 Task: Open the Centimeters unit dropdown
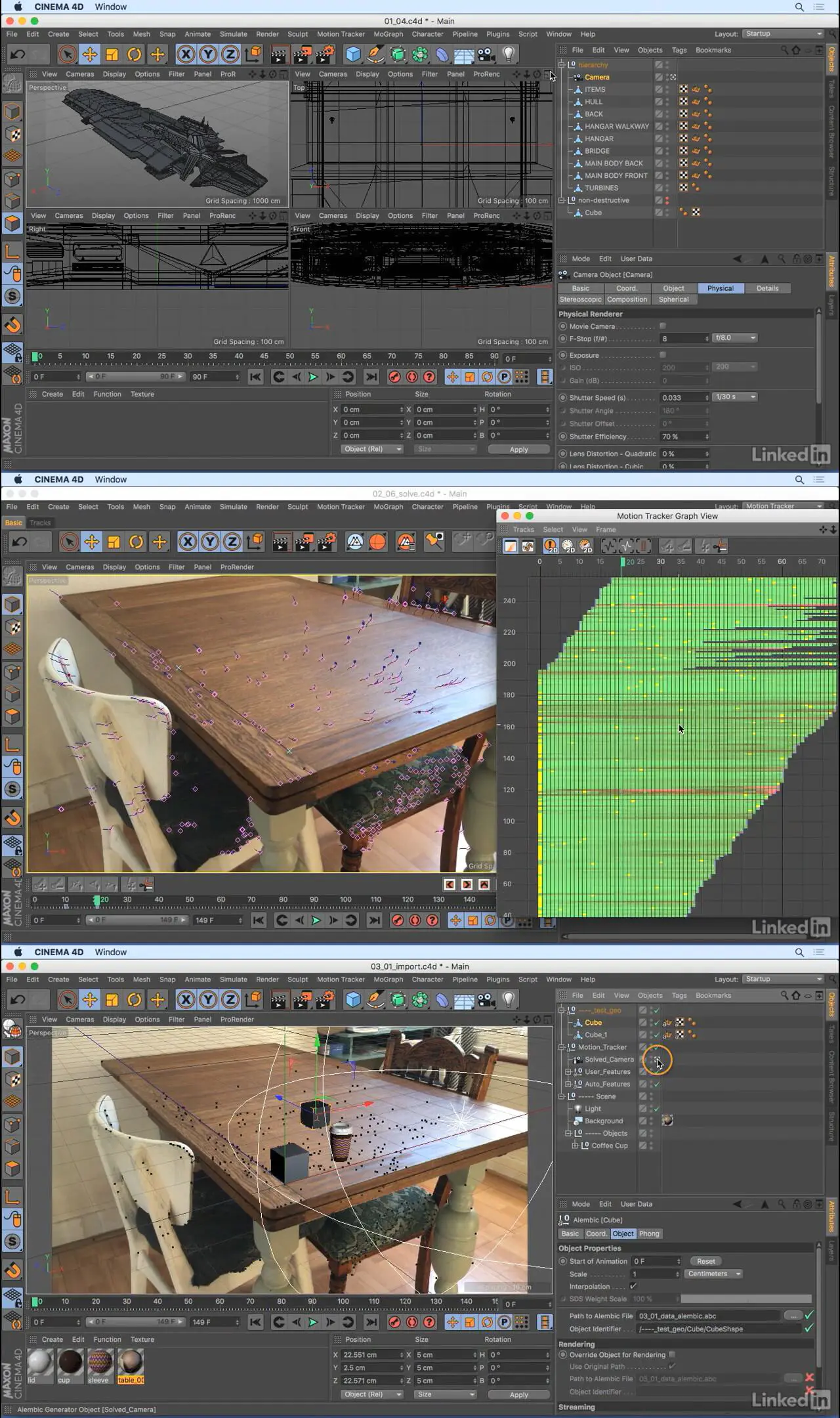[714, 1274]
